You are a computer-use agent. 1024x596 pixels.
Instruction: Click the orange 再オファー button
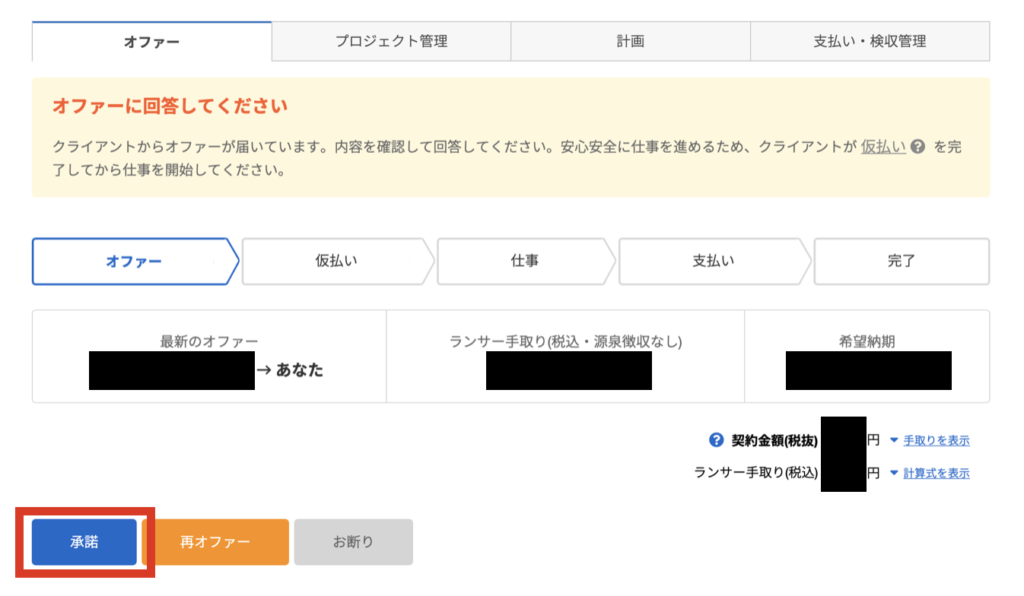(215, 542)
